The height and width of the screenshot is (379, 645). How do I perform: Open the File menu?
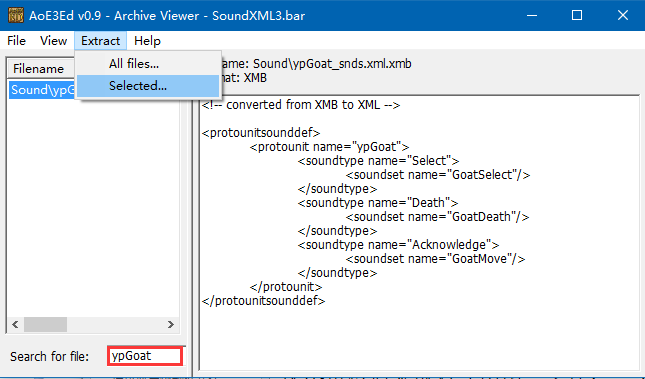[16, 41]
